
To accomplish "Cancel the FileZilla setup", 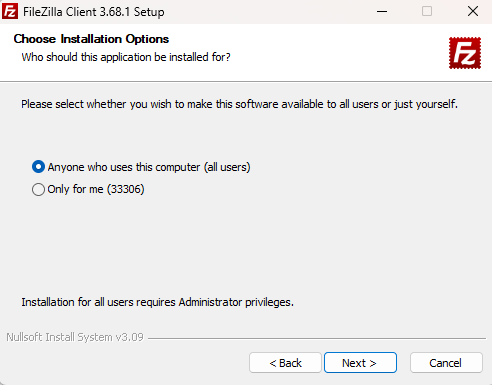I will (x=446, y=363).
